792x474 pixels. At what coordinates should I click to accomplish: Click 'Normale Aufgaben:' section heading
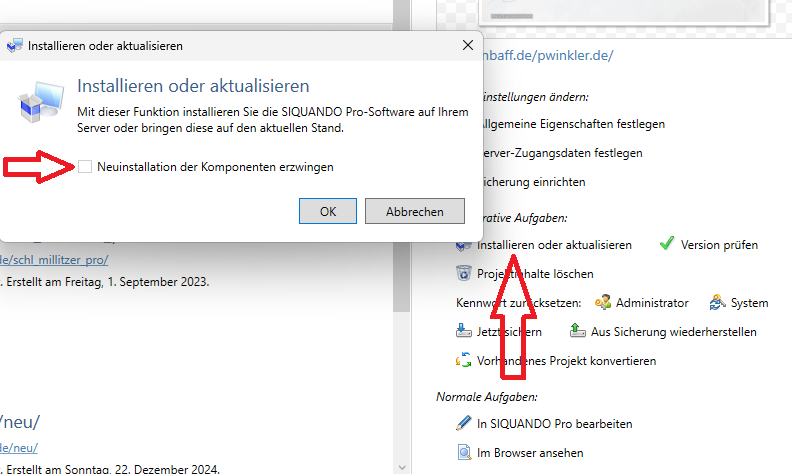coord(487,397)
